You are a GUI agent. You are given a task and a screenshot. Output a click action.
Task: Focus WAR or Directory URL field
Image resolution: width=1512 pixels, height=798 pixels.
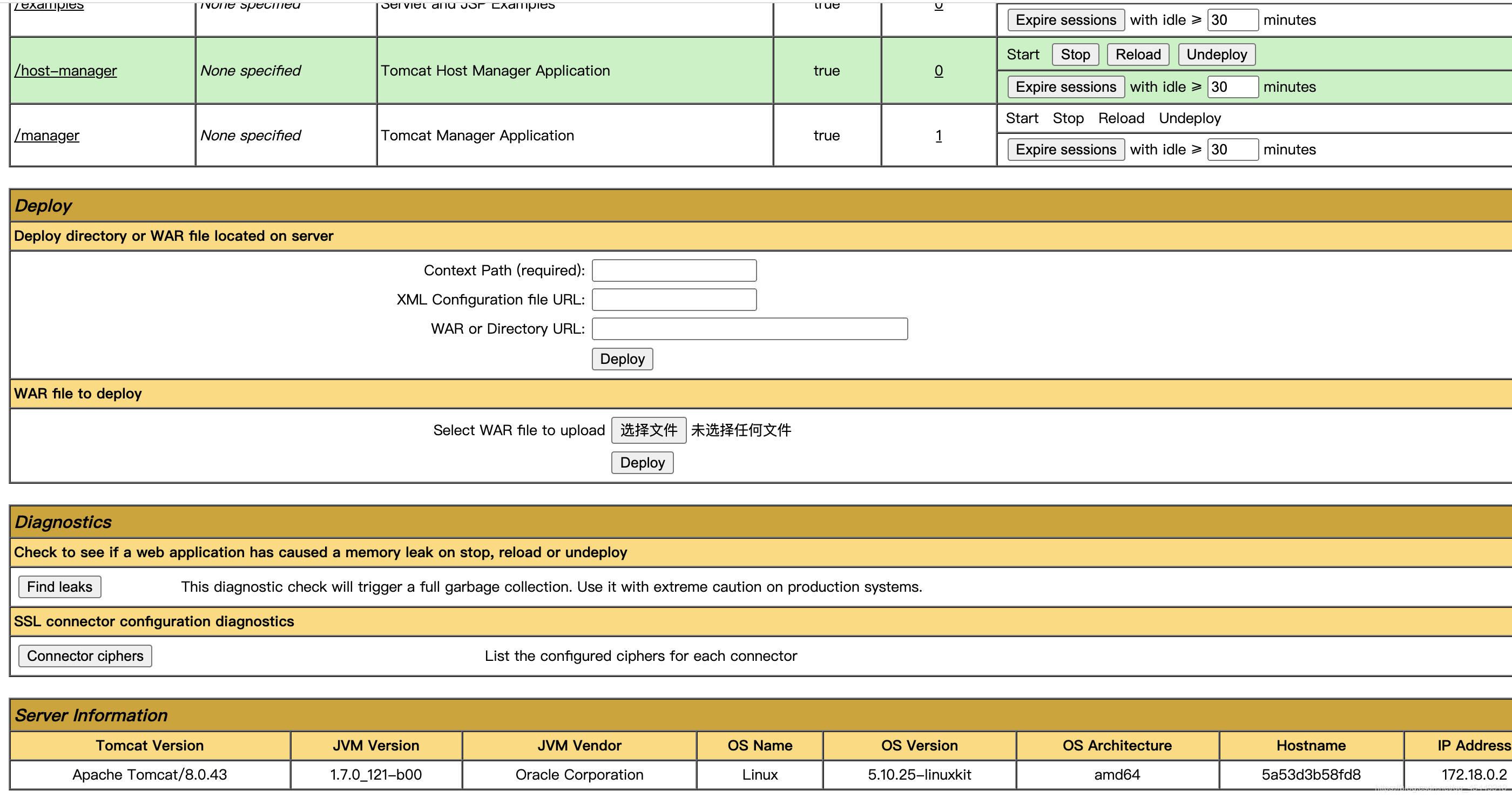tap(749, 329)
